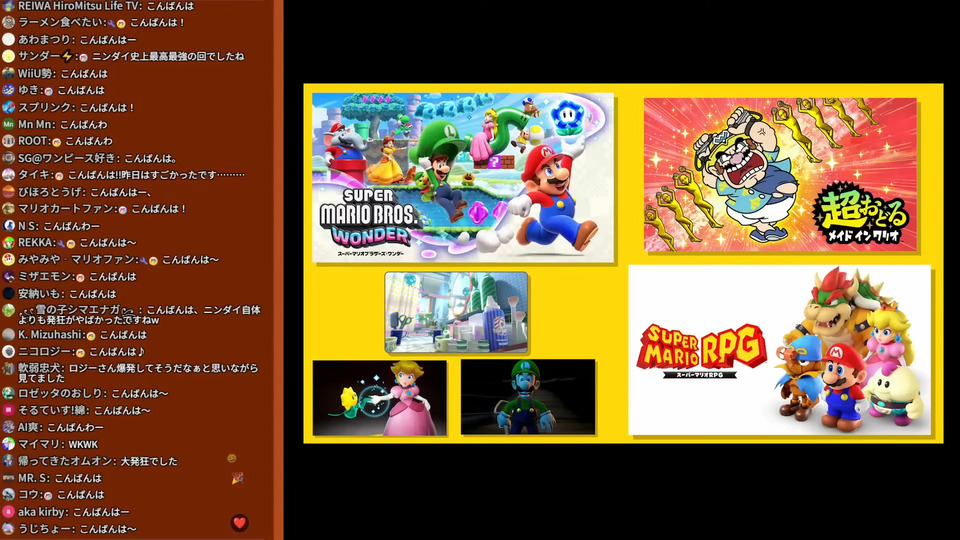Click K. Mizuhashi's profile avatar
Viewport: 960px width, 540px height.
[8, 335]
